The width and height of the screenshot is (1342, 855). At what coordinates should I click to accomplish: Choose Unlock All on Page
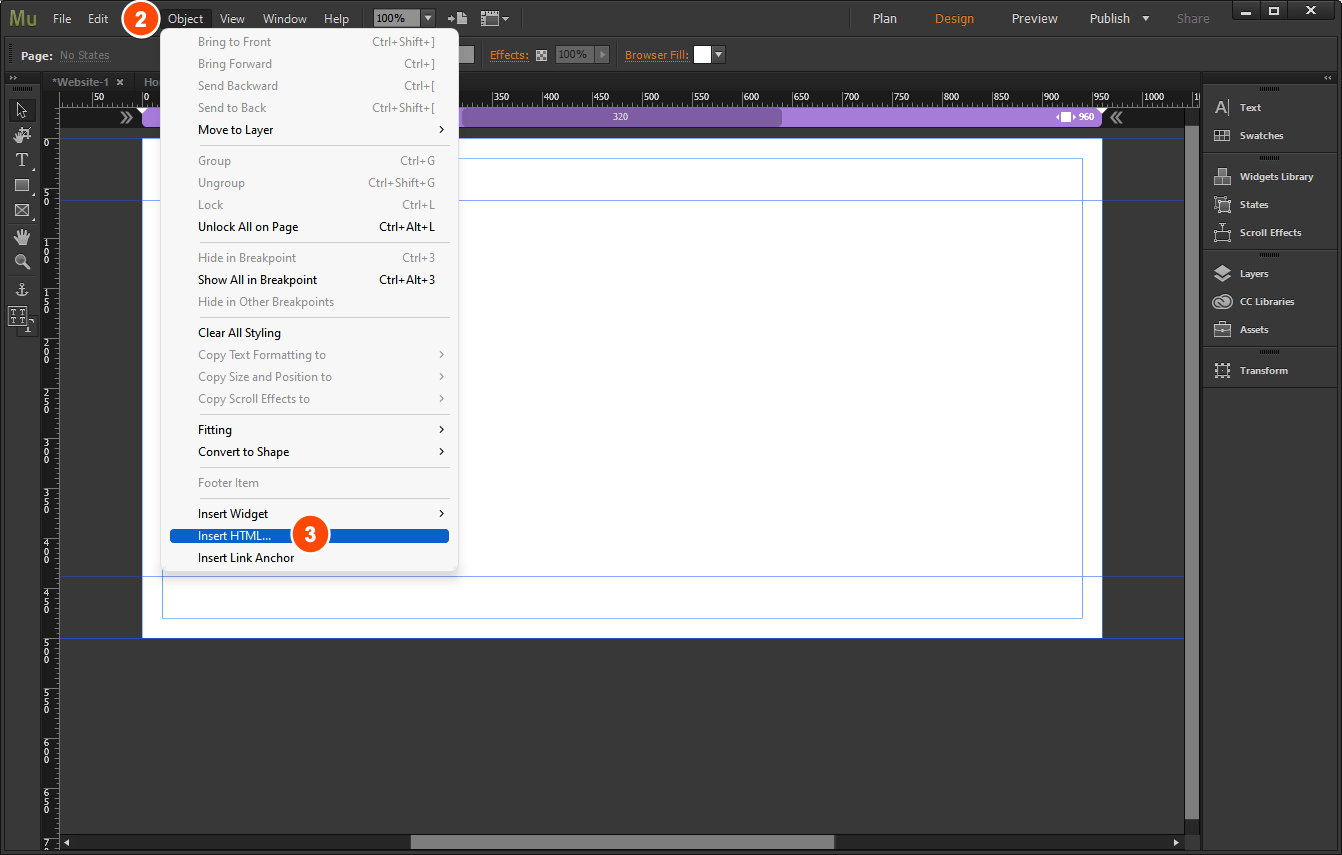(248, 227)
